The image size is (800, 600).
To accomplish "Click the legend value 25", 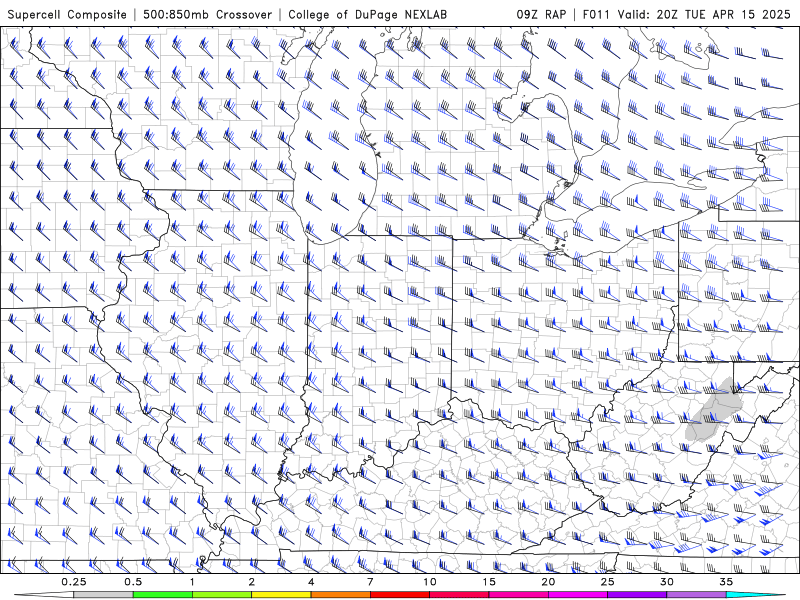I will [x=607, y=582].
